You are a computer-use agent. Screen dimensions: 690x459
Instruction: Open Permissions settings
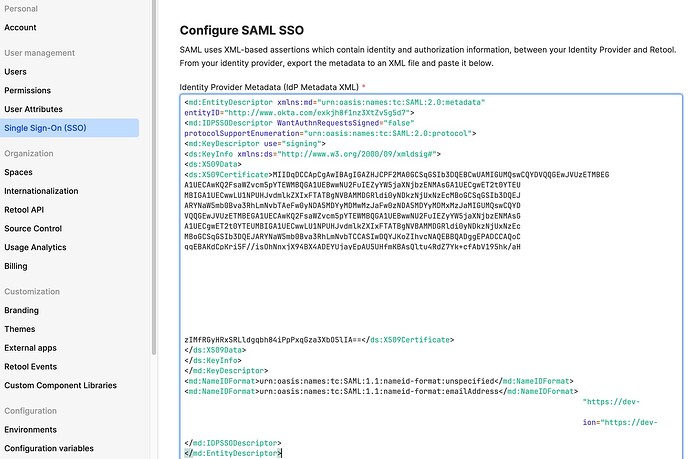[x=27, y=91]
